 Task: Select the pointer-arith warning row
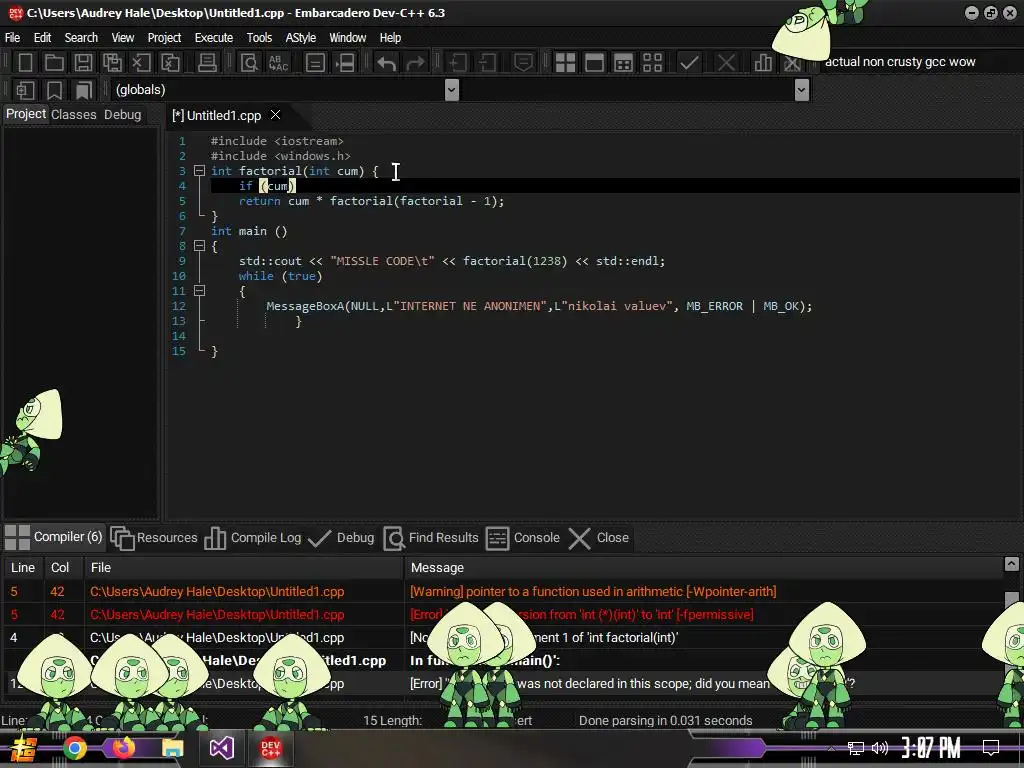pos(503,592)
